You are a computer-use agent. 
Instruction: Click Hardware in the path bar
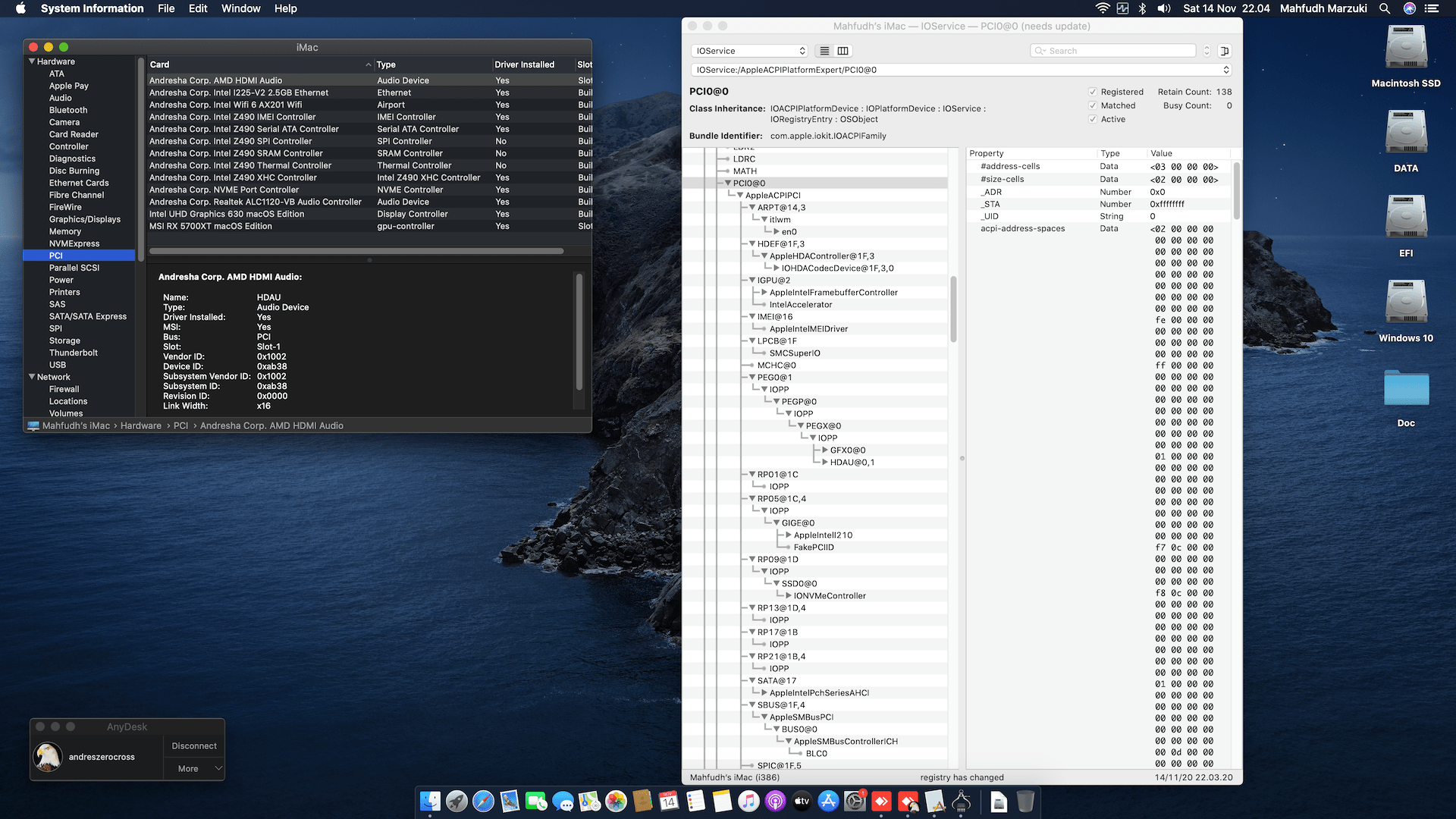tap(141, 425)
